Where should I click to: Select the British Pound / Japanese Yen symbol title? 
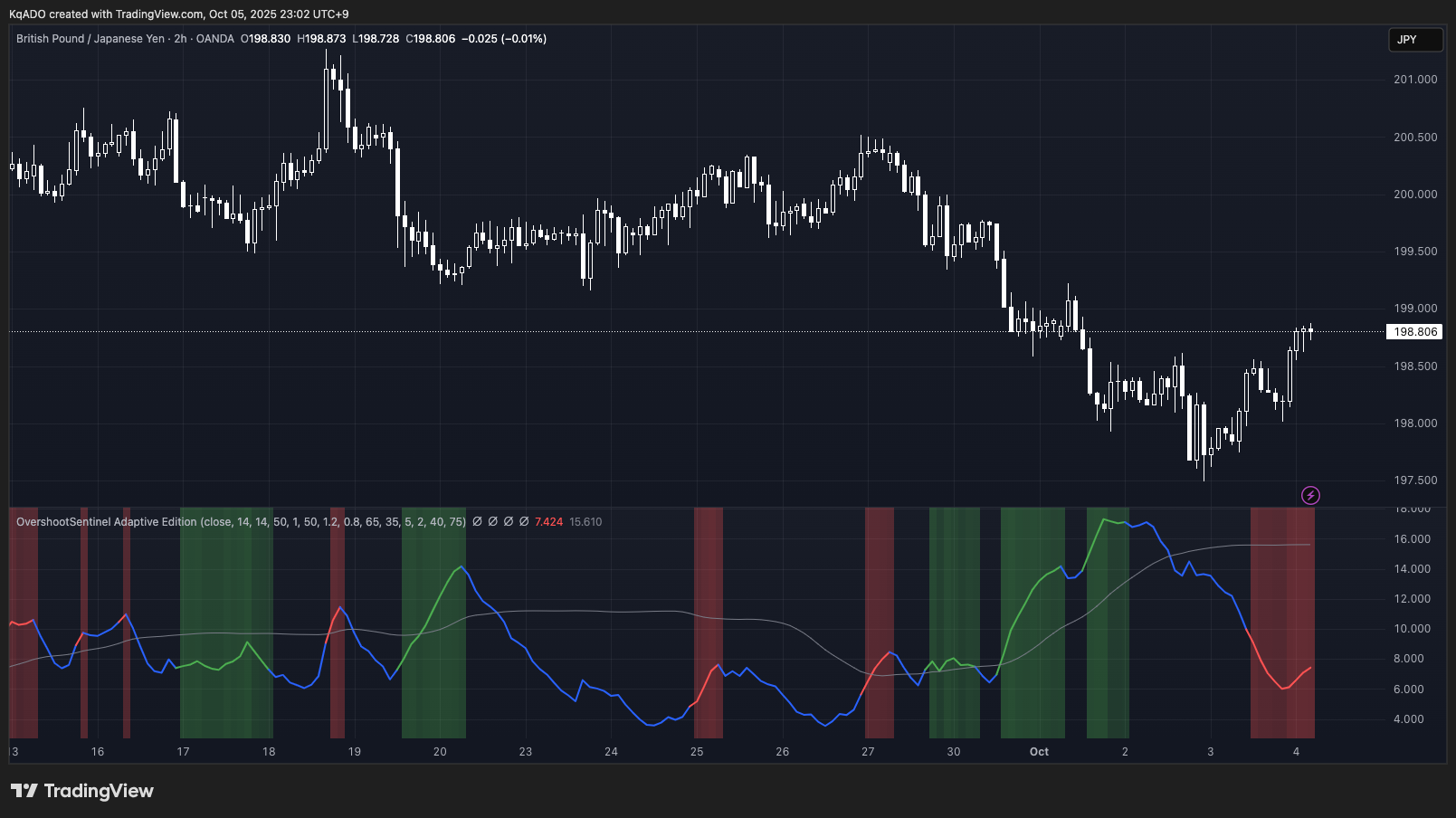[x=90, y=39]
